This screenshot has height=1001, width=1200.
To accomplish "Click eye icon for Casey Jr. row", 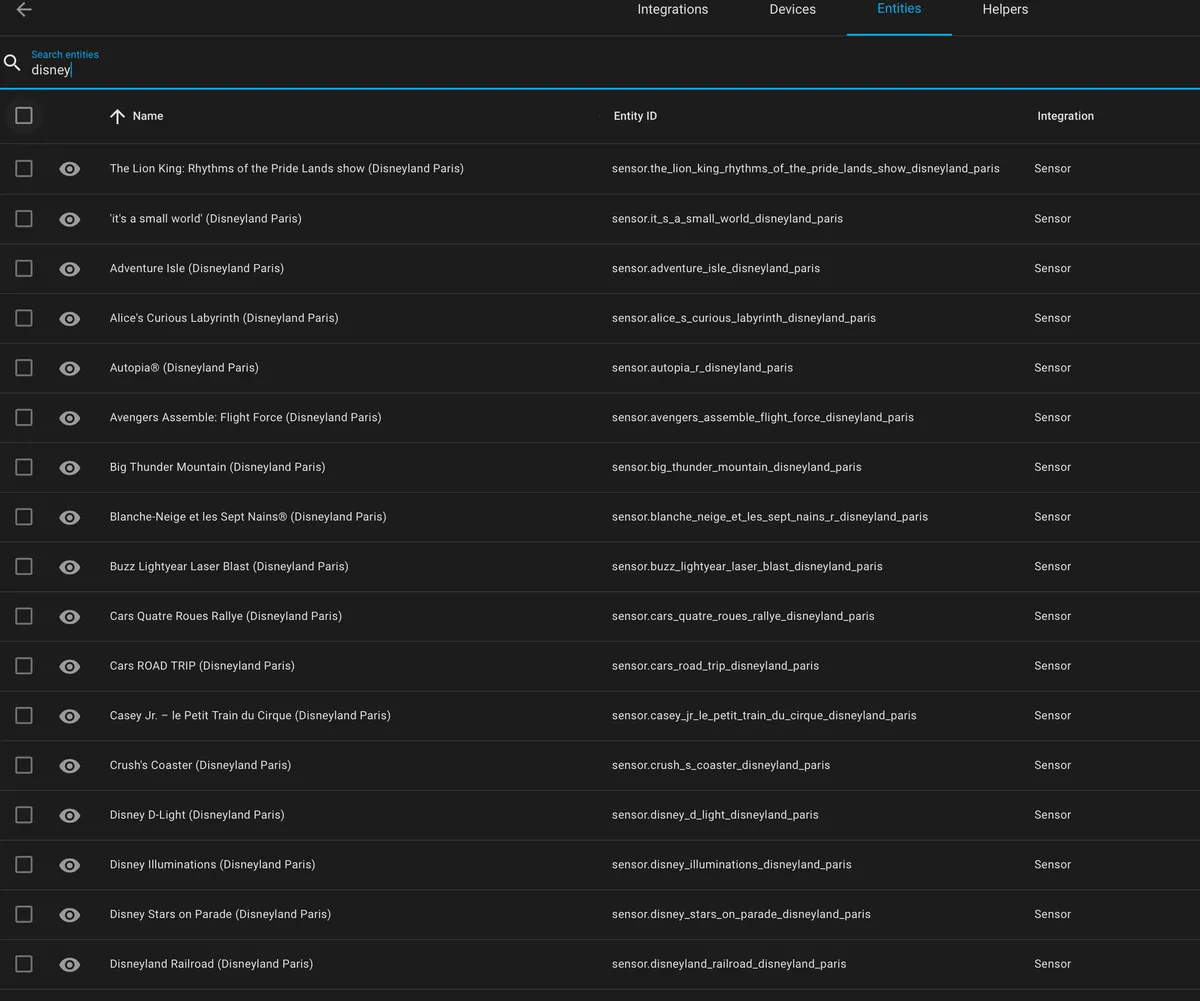I will tap(69, 716).
